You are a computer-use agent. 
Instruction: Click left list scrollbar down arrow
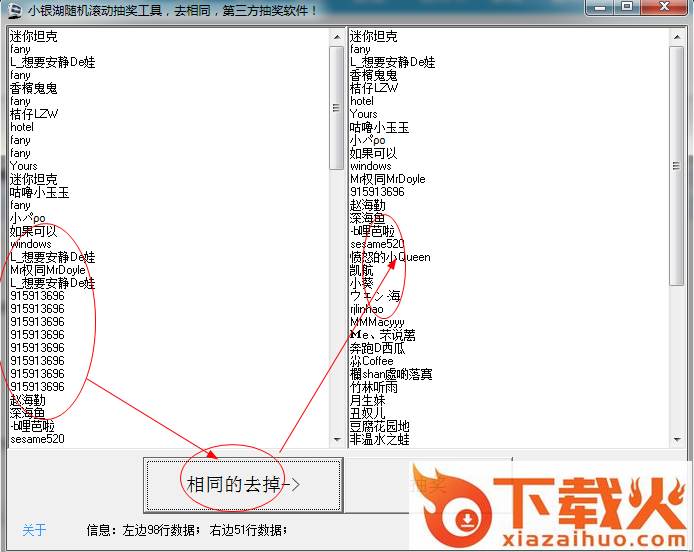[x=337, y=438]
